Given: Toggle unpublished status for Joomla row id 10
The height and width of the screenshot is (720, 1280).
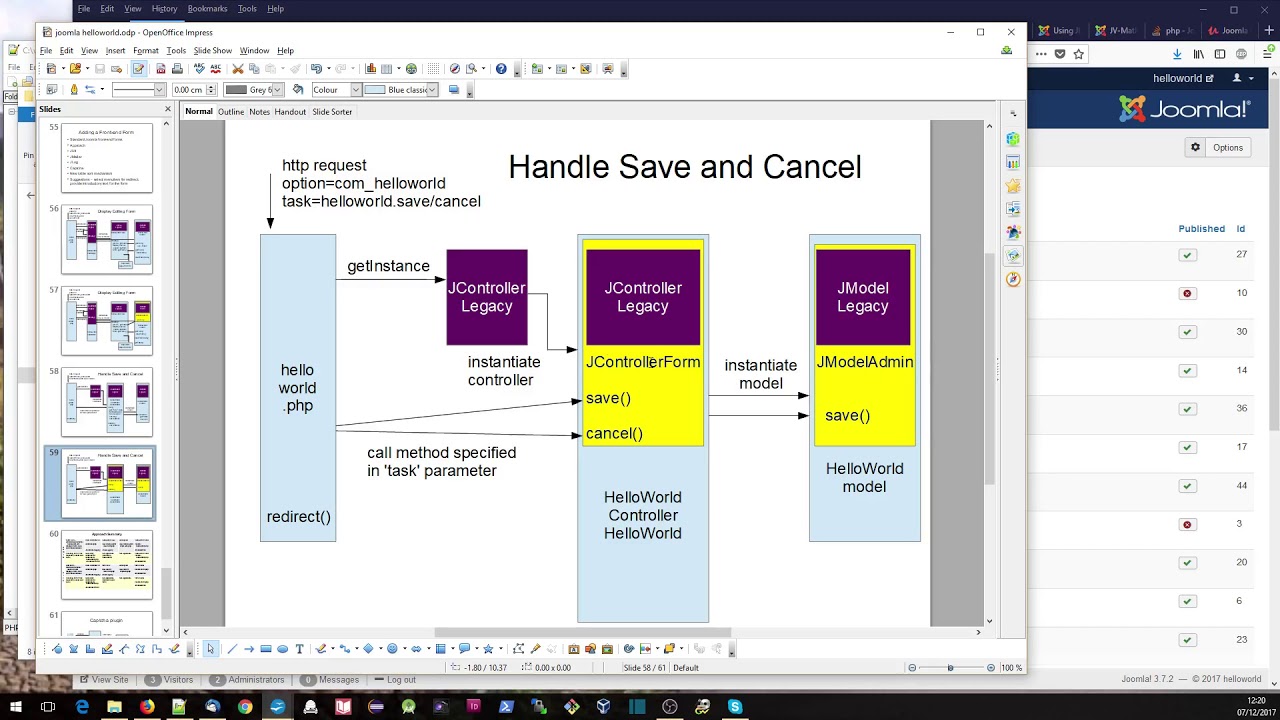Looking at the screenshot, I should [x=1187, y=293].
